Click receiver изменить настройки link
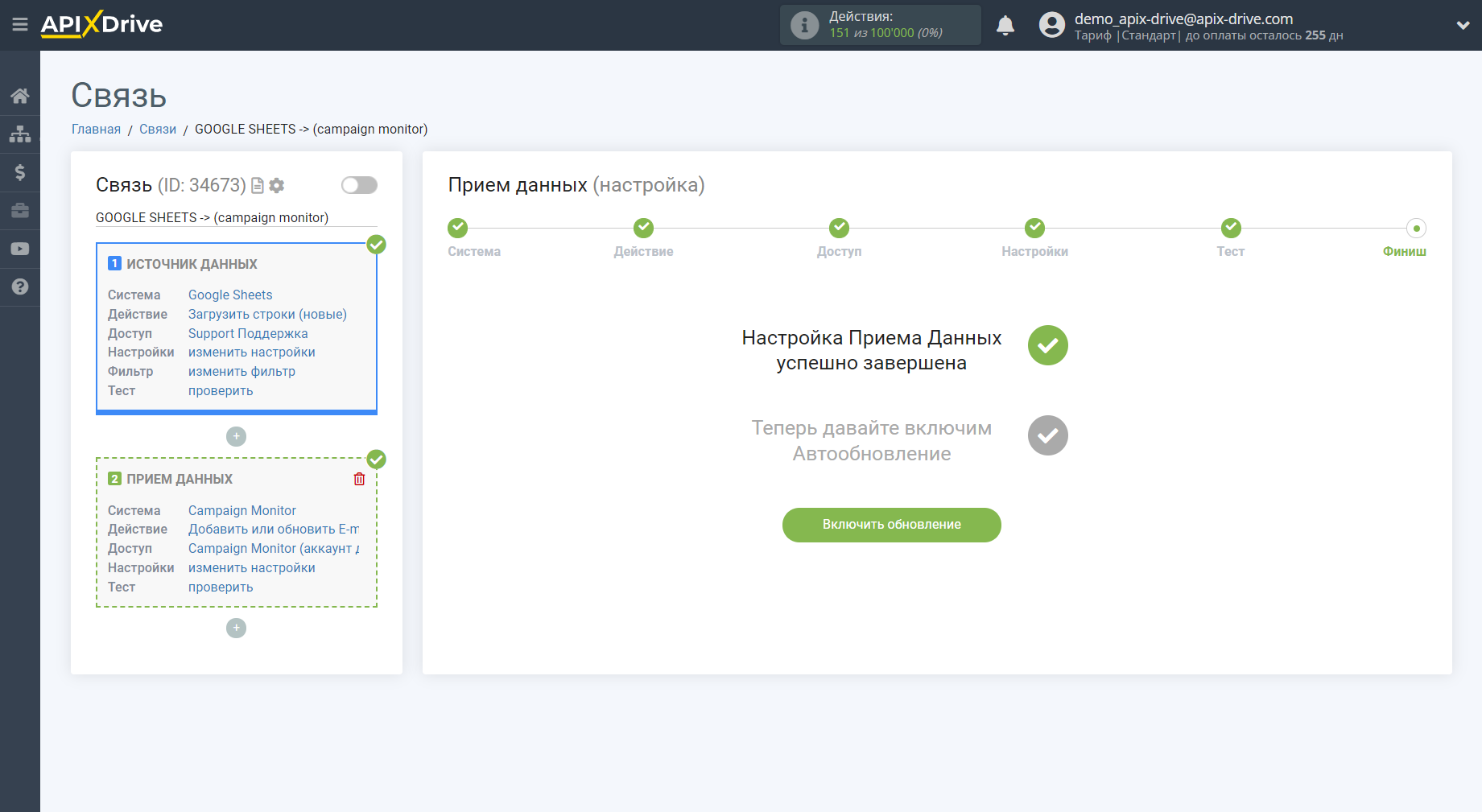This screenshot has height=812, width=1482. [252, 568]
